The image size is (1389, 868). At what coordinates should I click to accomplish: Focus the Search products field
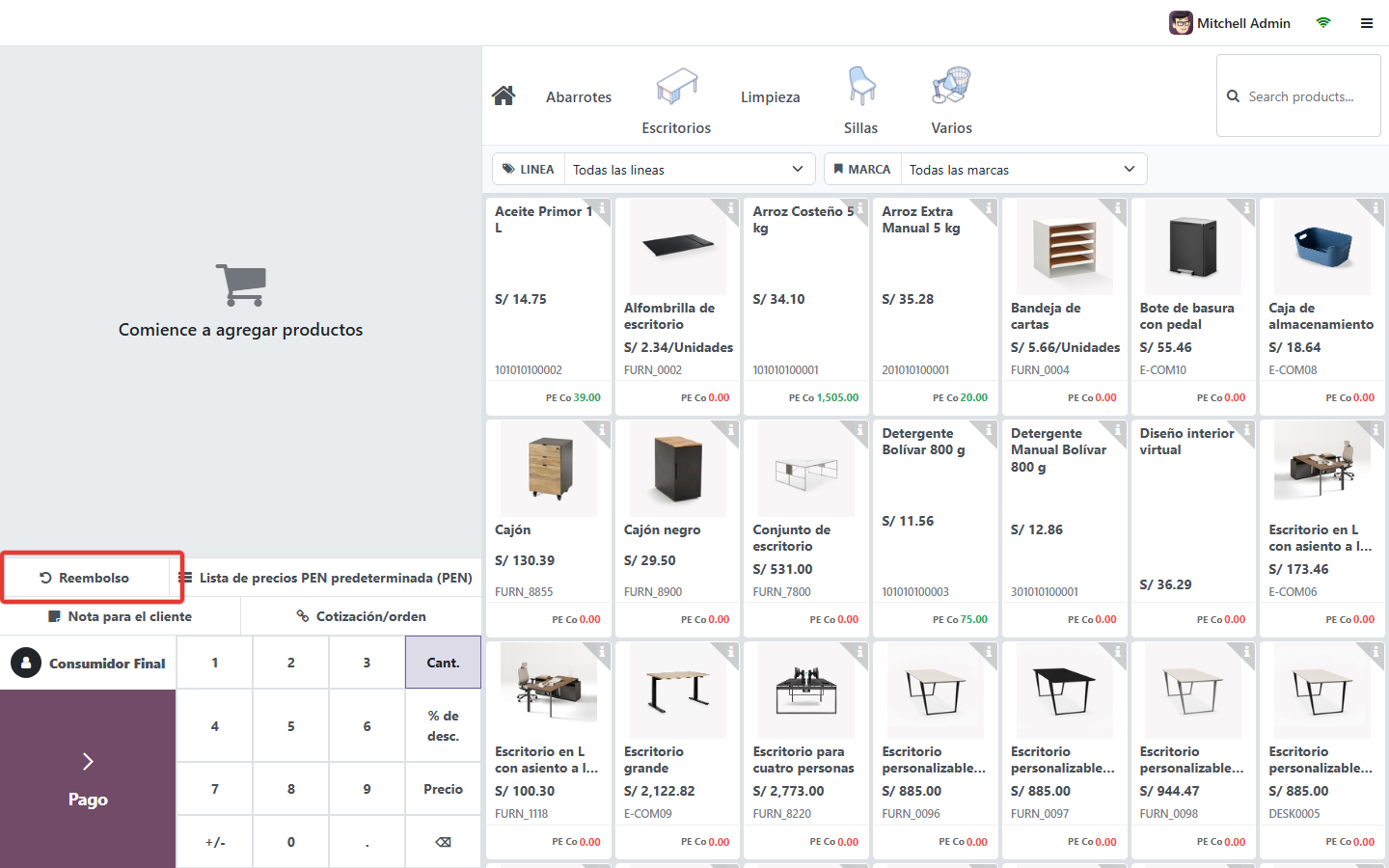(1298, 95)
